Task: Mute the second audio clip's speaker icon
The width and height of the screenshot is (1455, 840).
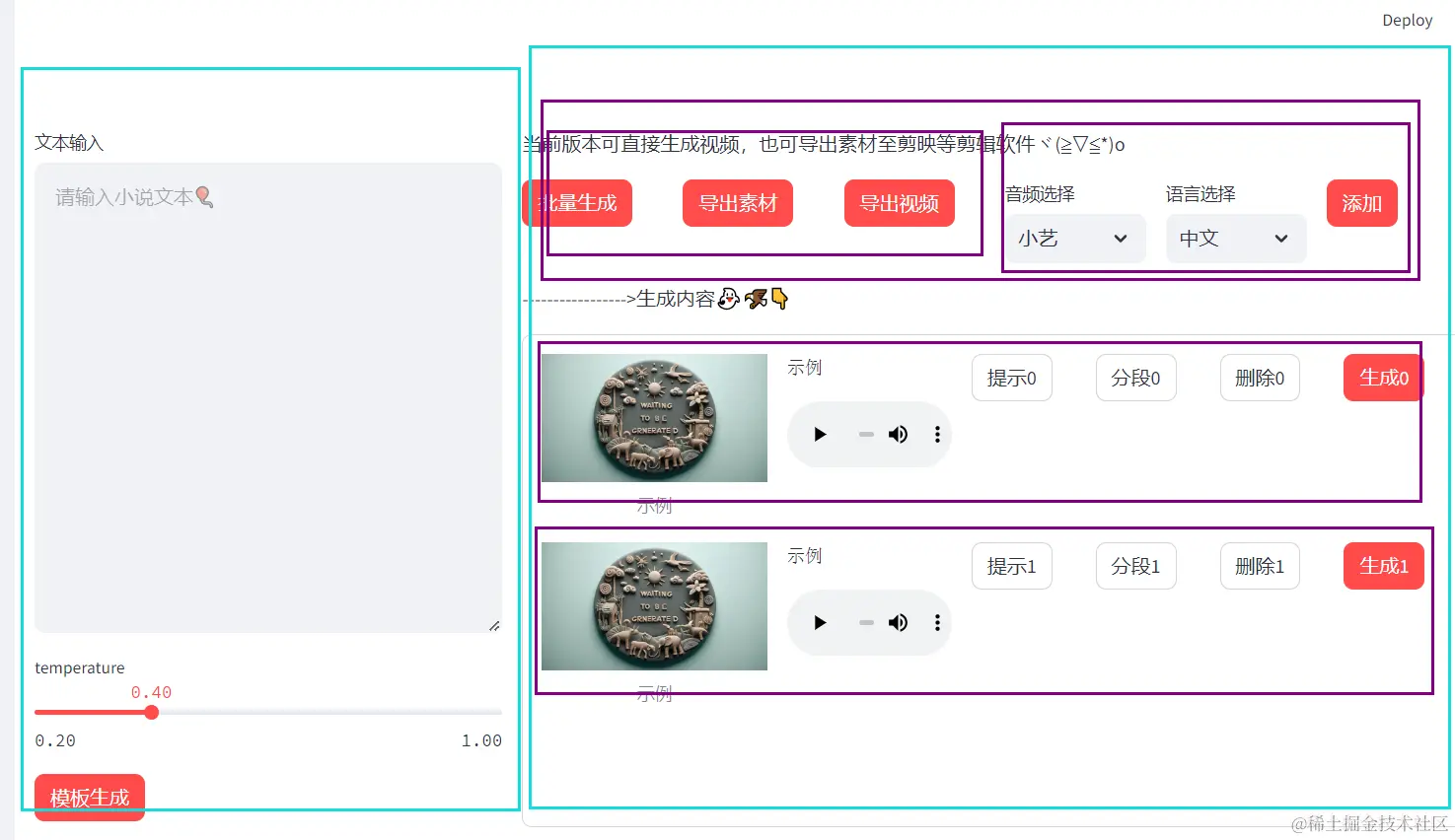Action: tap(899, 622)
